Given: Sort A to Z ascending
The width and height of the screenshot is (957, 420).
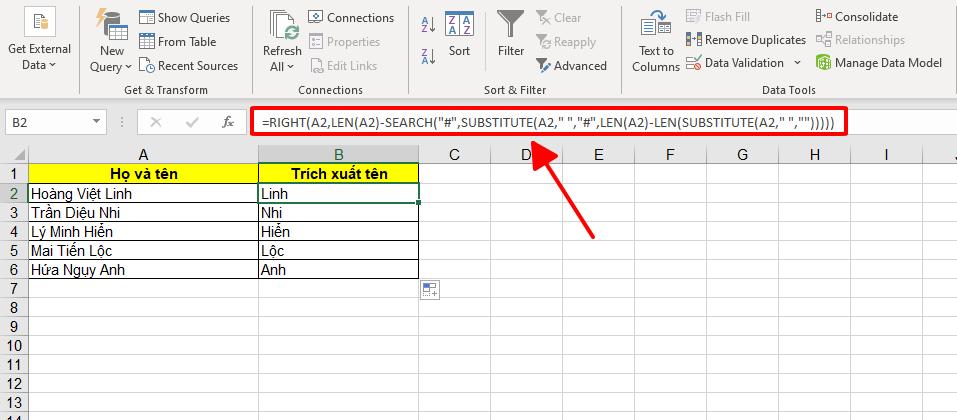Looking at the screenshot, I should [x=428, y=24].
